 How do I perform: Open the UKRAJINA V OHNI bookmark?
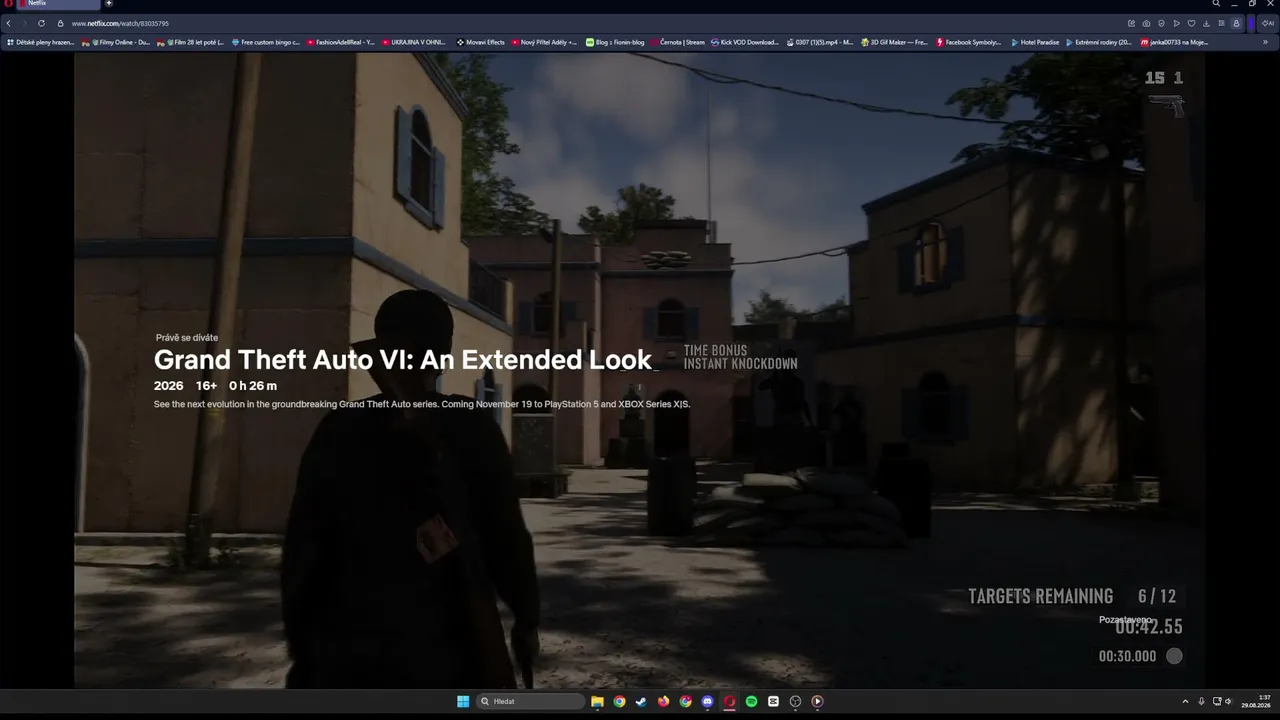coord(415,42)
